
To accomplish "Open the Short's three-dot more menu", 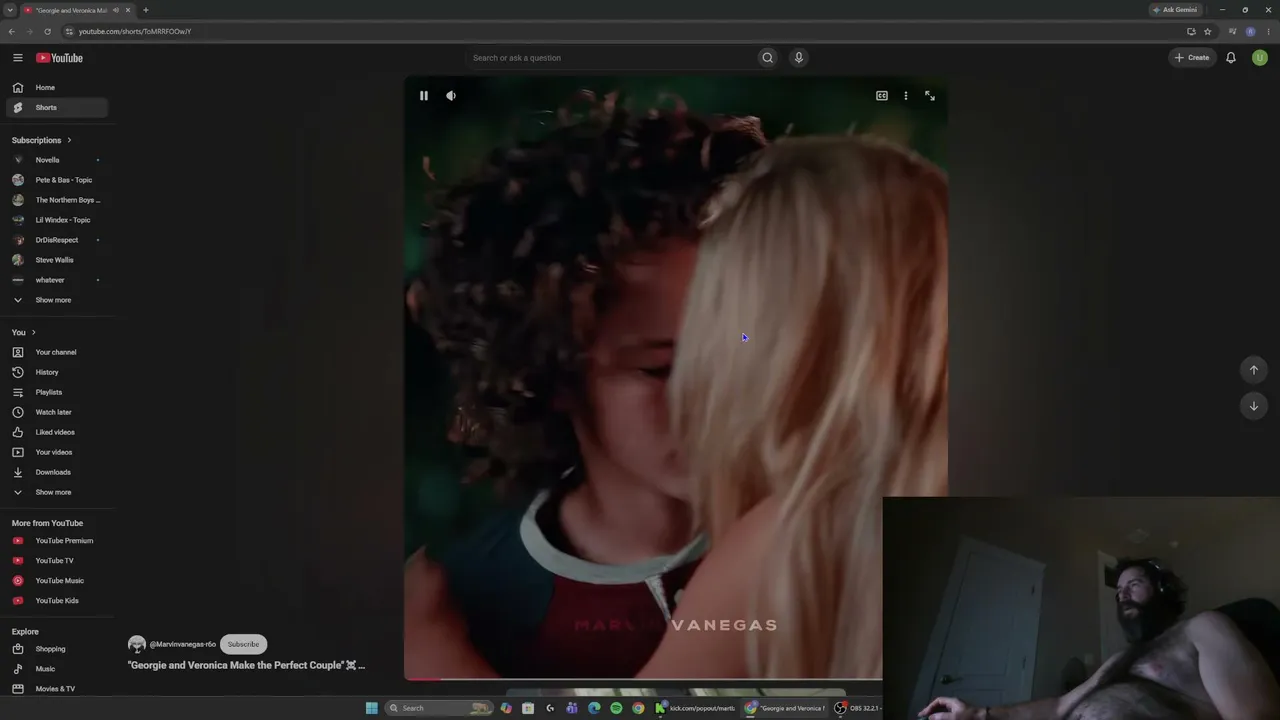I will coord(906,96).
